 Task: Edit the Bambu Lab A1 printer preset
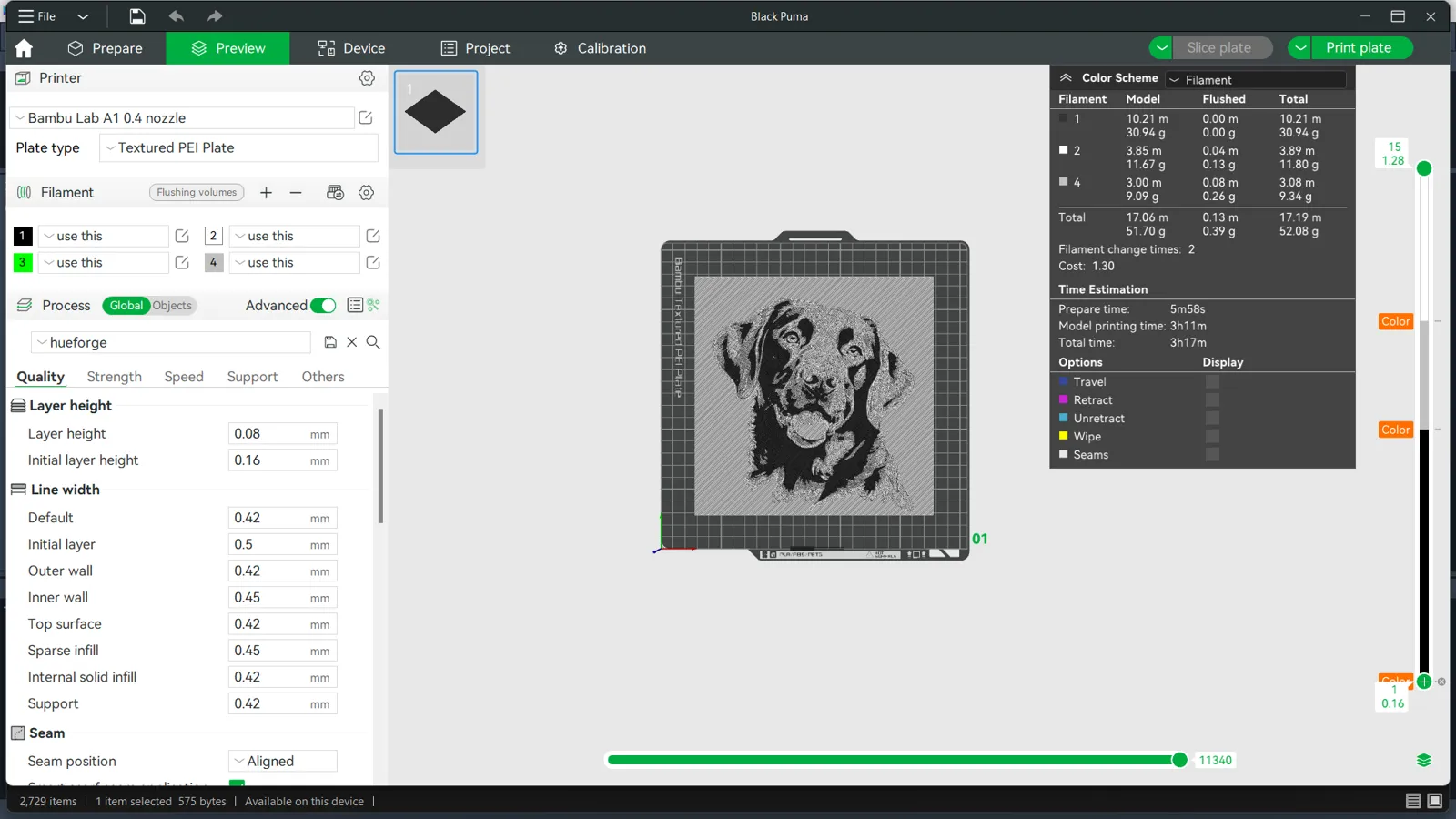tap(366, 117)
